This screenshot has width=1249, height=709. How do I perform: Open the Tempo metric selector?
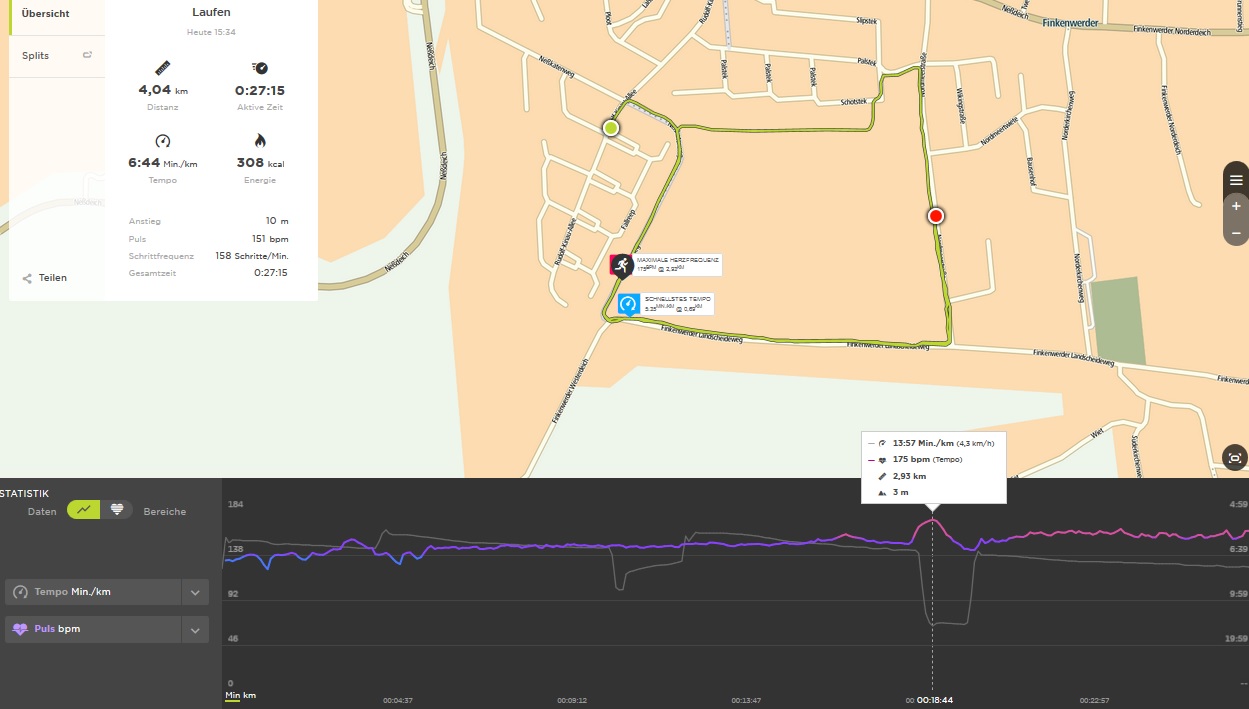coord(95,592)
